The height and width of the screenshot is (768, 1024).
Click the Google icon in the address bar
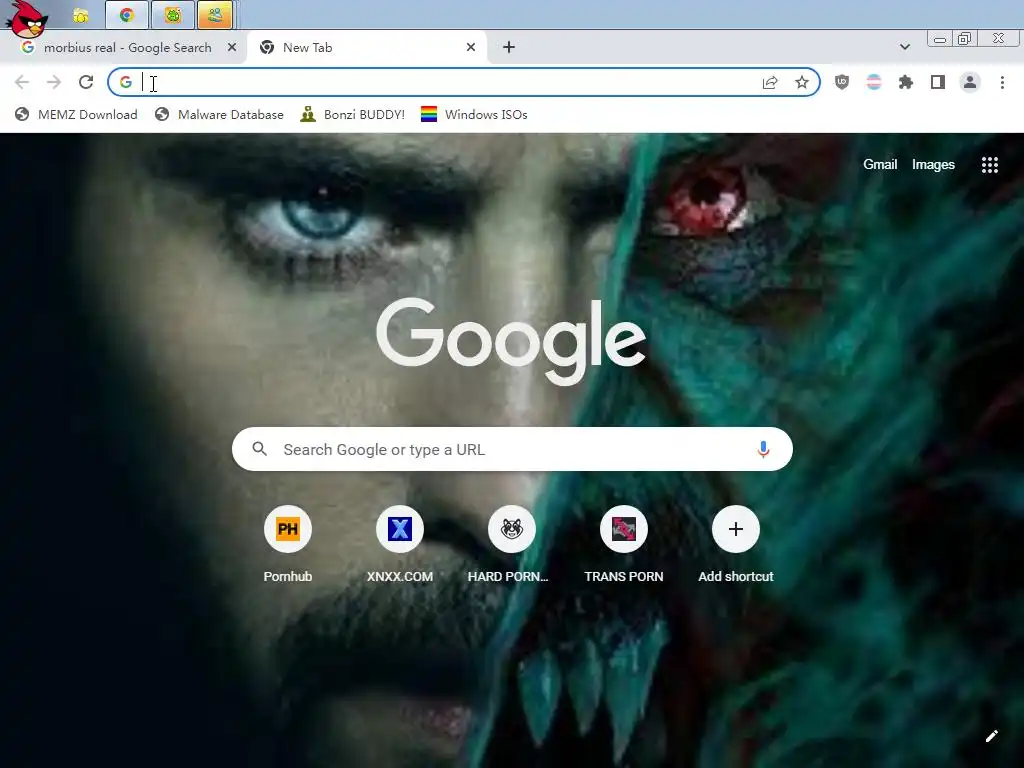tap(126, 82)
